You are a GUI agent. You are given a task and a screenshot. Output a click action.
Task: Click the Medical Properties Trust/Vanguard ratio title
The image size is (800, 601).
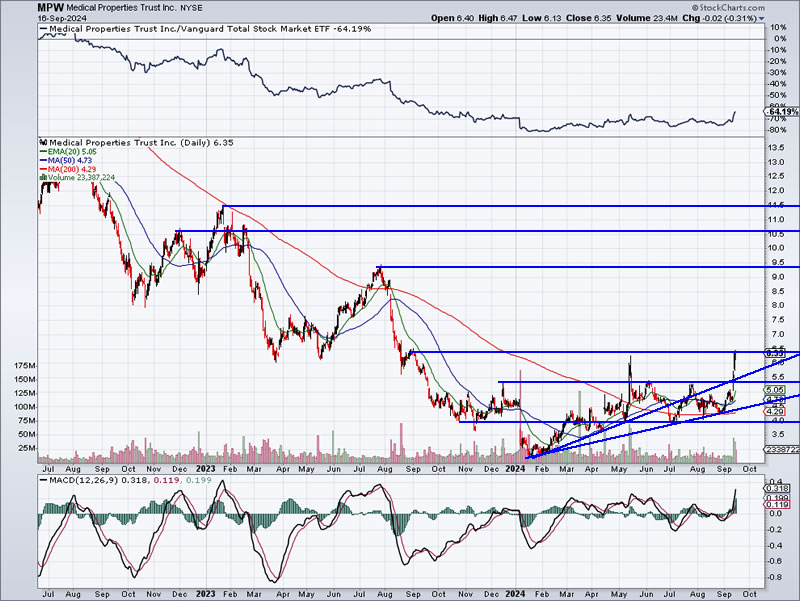[210, 29]
